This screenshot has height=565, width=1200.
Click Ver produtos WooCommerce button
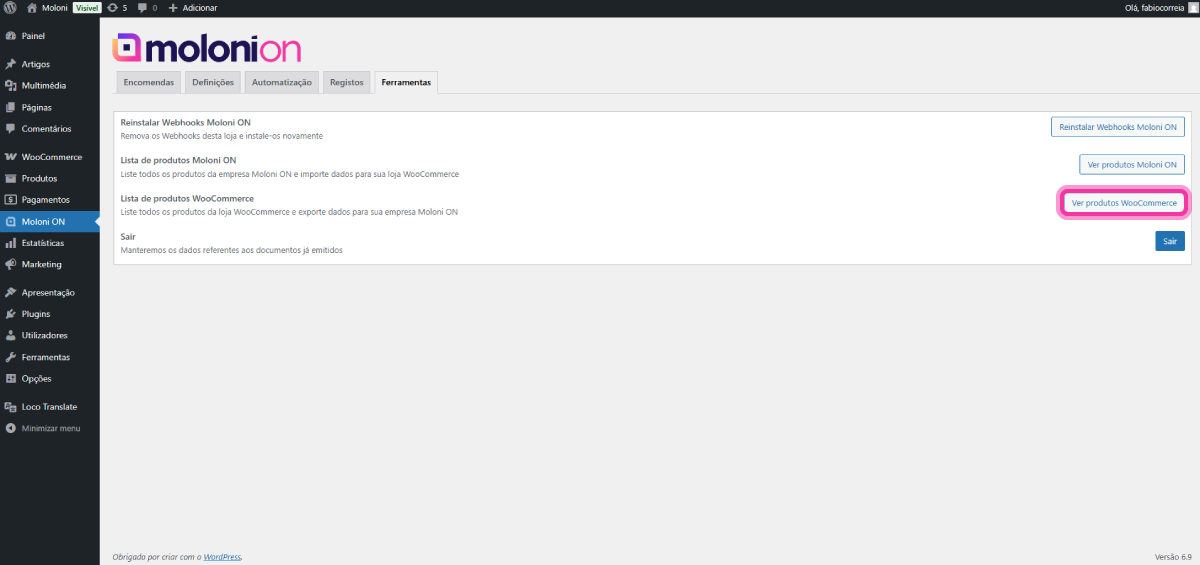tap(1124, 202)
